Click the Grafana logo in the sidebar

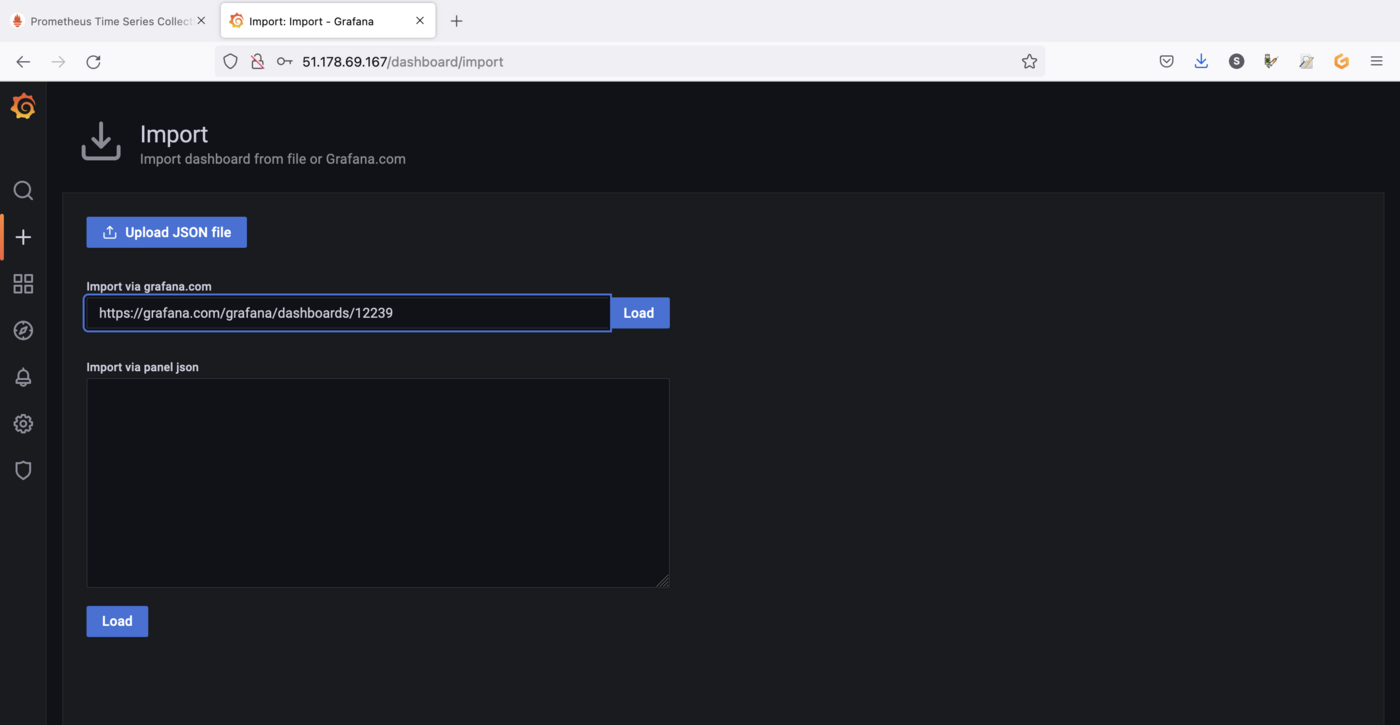point(23,105)
